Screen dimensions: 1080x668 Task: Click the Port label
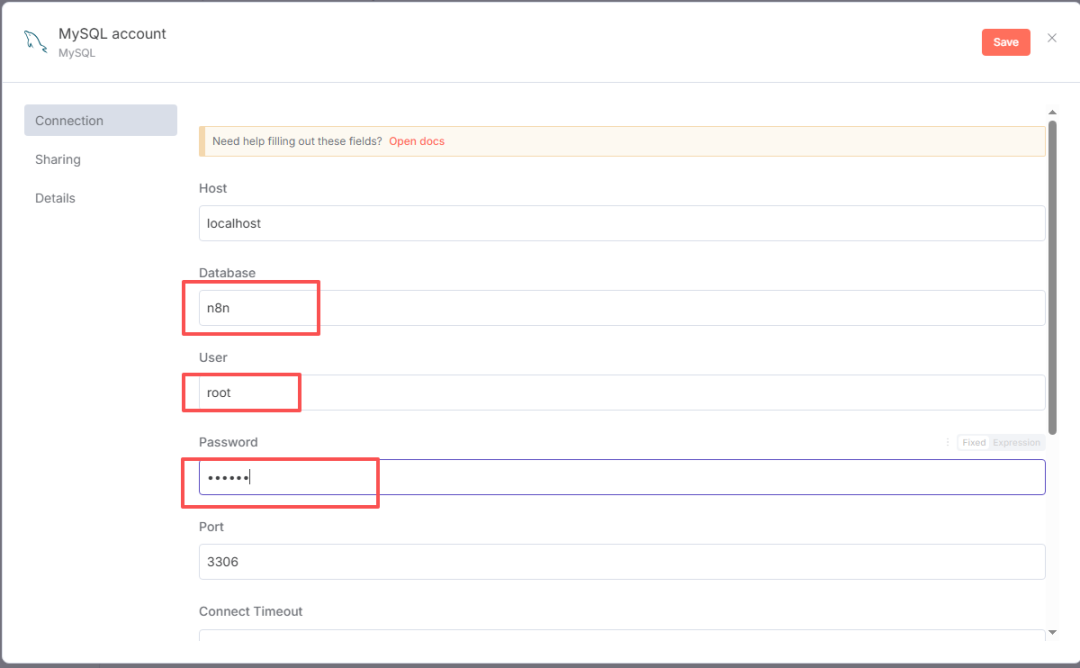pos(211,527)
